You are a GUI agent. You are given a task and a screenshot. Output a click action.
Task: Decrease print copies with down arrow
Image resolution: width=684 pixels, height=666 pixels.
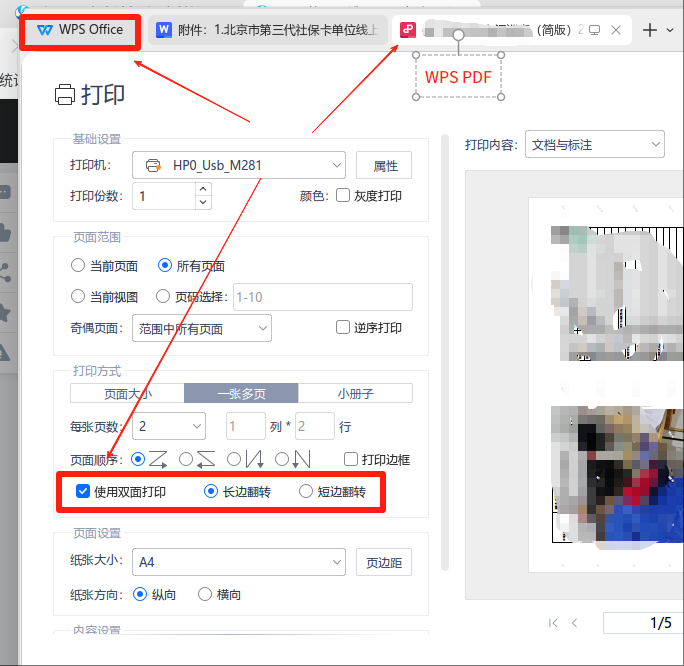[203, 202]
